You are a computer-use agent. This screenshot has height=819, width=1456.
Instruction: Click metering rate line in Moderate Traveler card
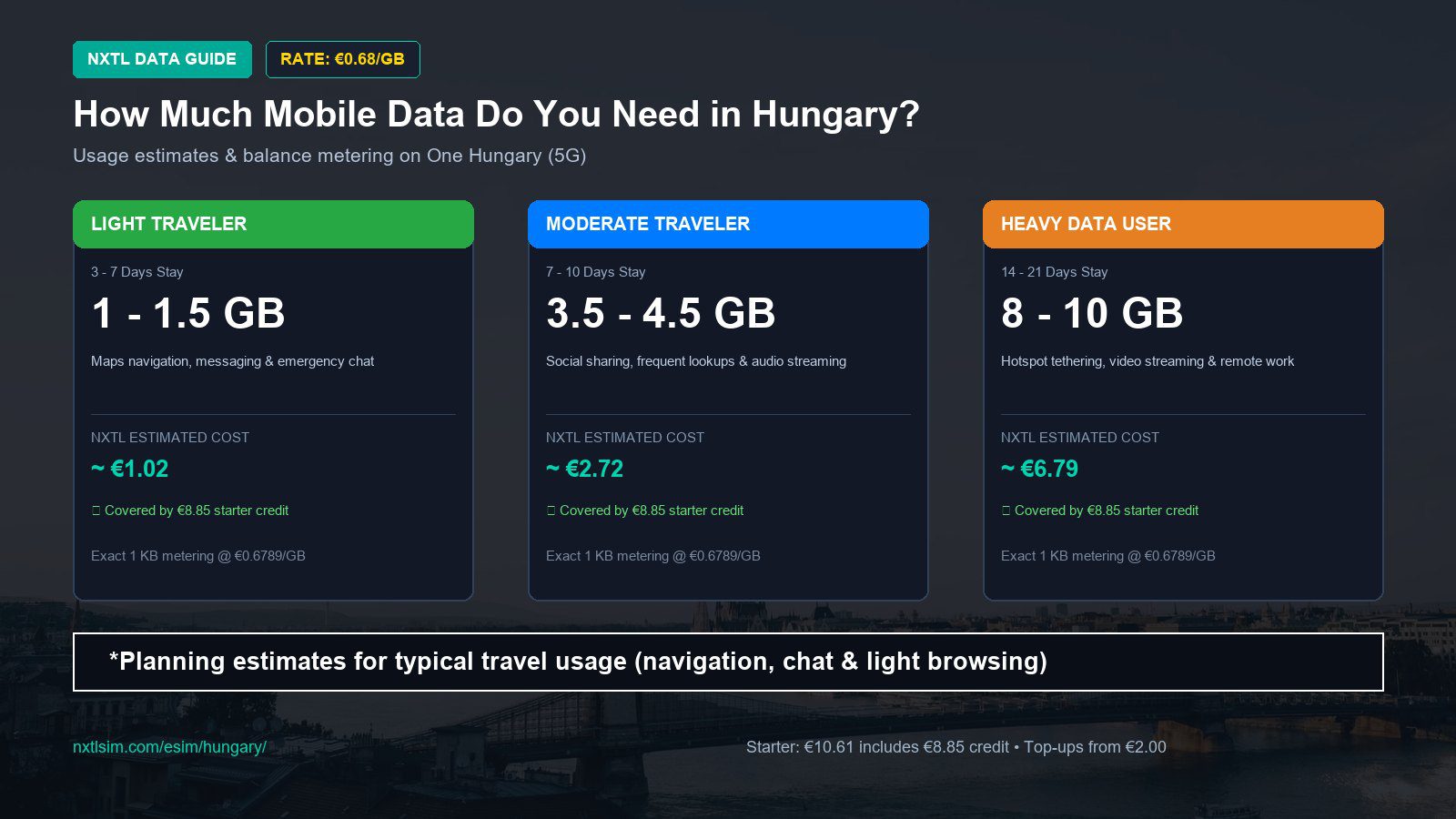pos(653,556)
